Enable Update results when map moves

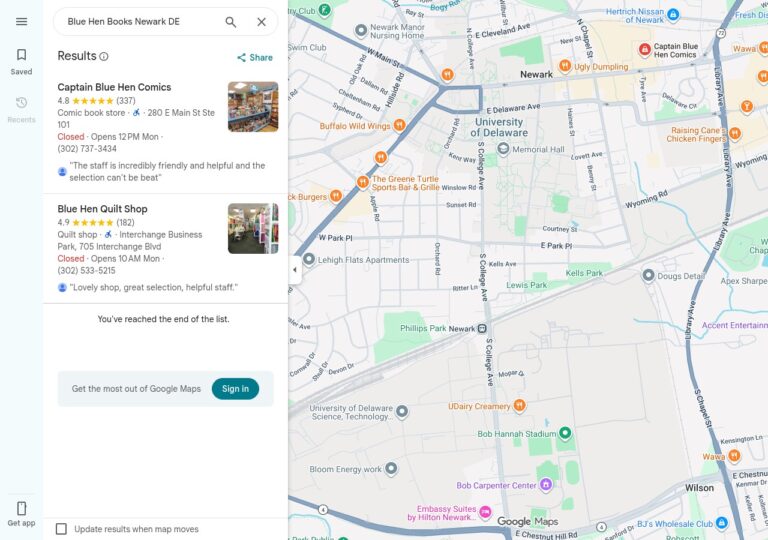[x=61, y=529]
